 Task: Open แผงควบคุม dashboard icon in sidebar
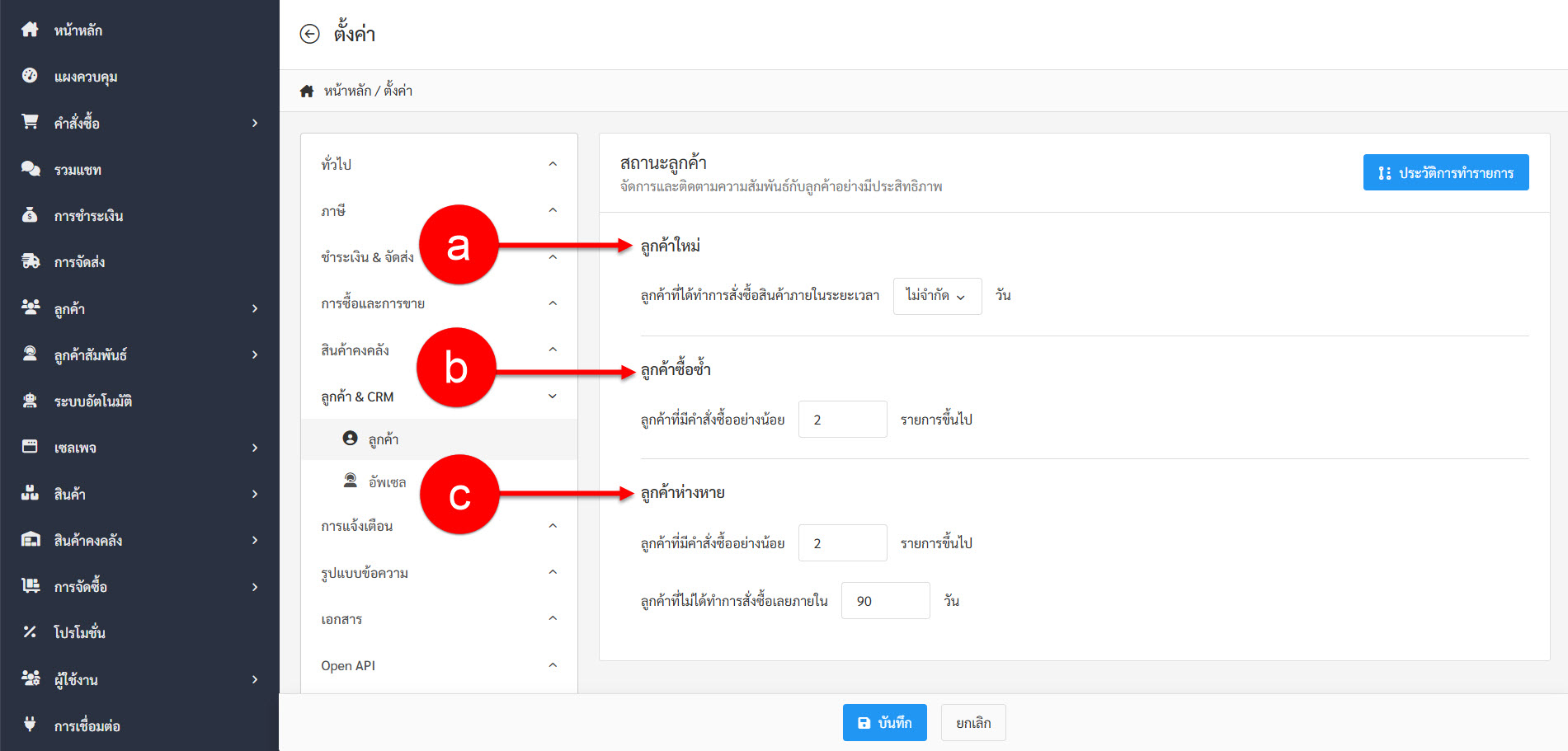click(30, 76)
